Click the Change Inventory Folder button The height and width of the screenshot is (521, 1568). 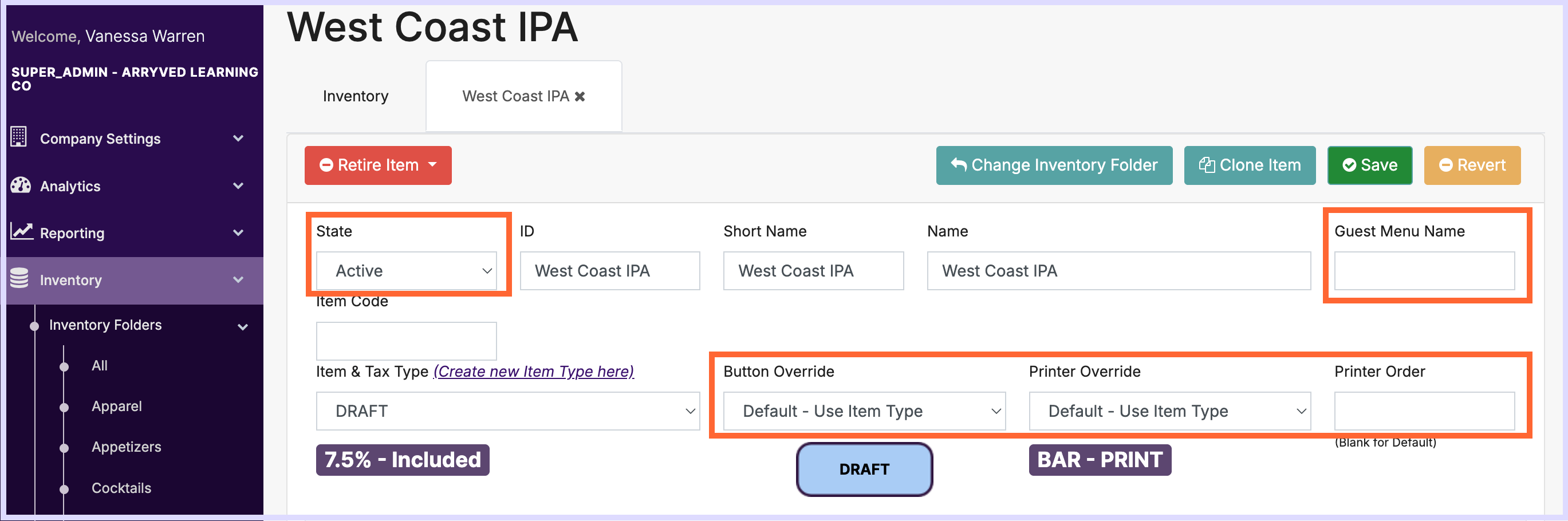pyautogui.click(x=1054, y=165)
